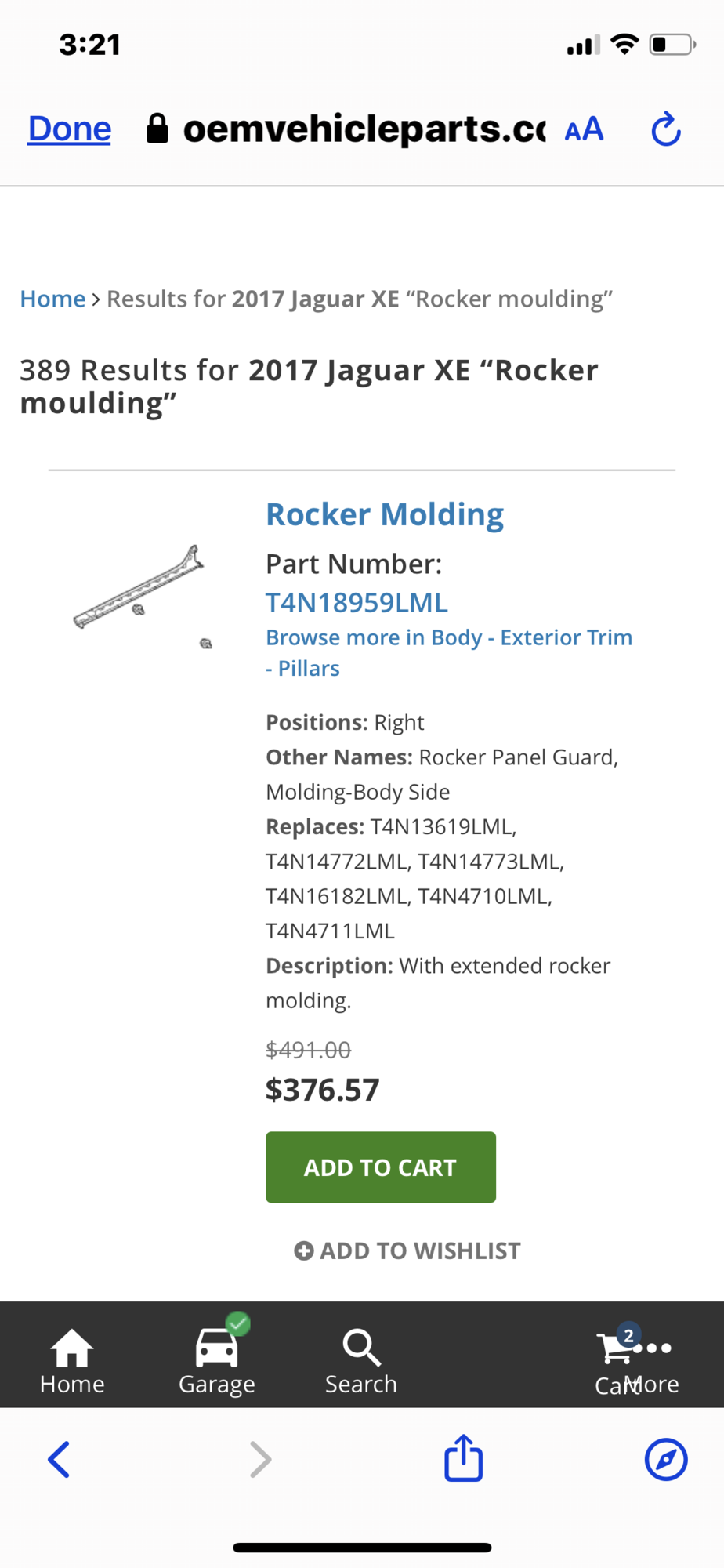The height and width of the screenshot is (1568, 724).
Task: Open in Safari via compass icon
Action: 666,1459
